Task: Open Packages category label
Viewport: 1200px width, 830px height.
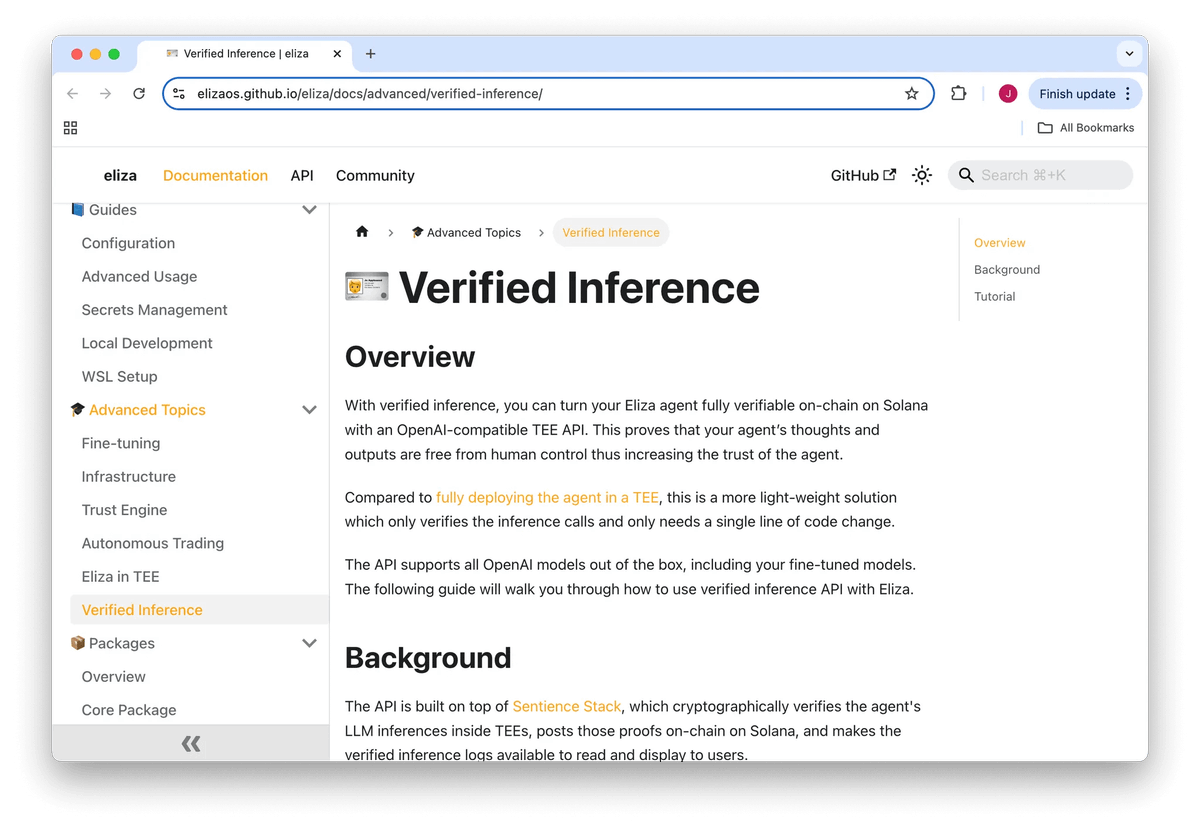Action: point(121,643)
